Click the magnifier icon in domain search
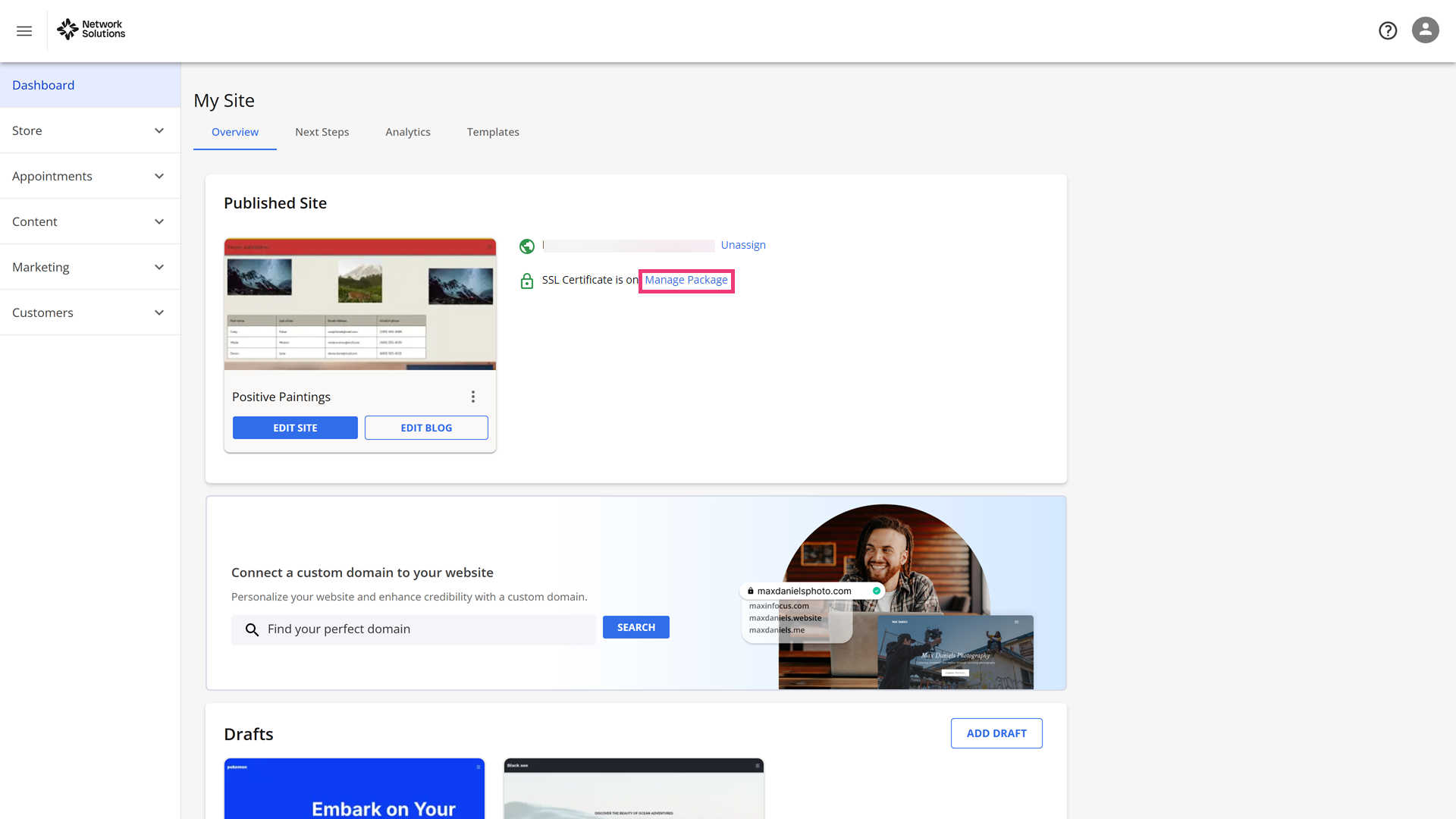1456x819 pixels. click(253, 629)
